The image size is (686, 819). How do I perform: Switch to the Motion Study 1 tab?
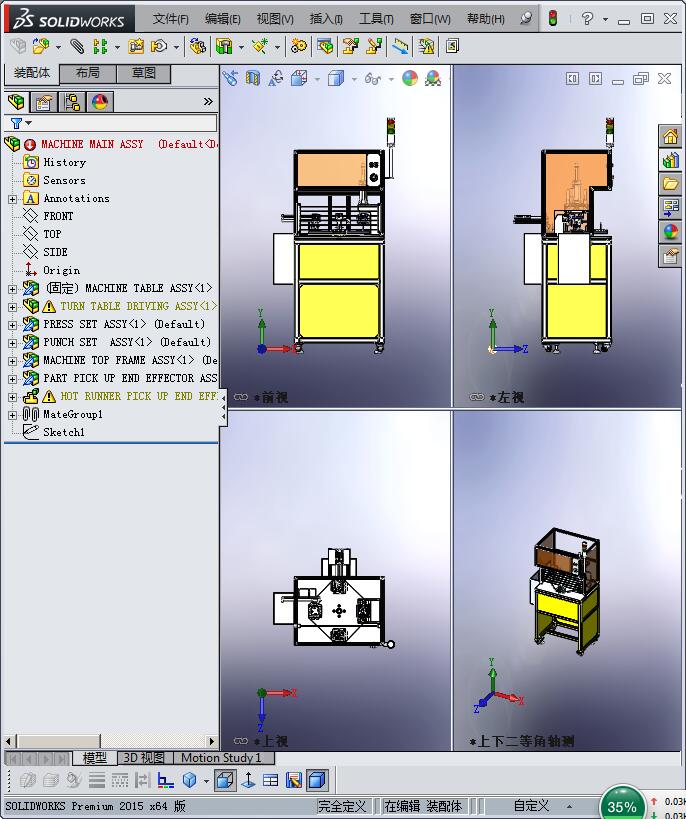coord(221,758)
